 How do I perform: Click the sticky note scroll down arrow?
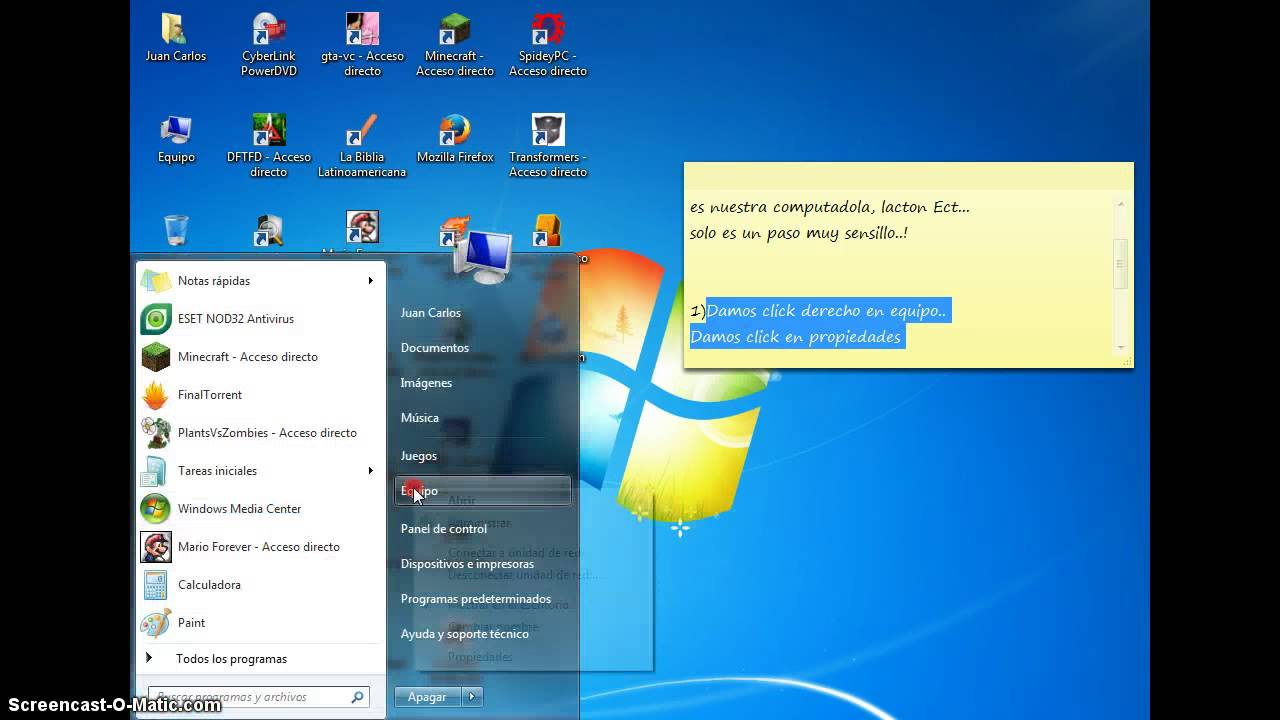[x=1120, y=348]
